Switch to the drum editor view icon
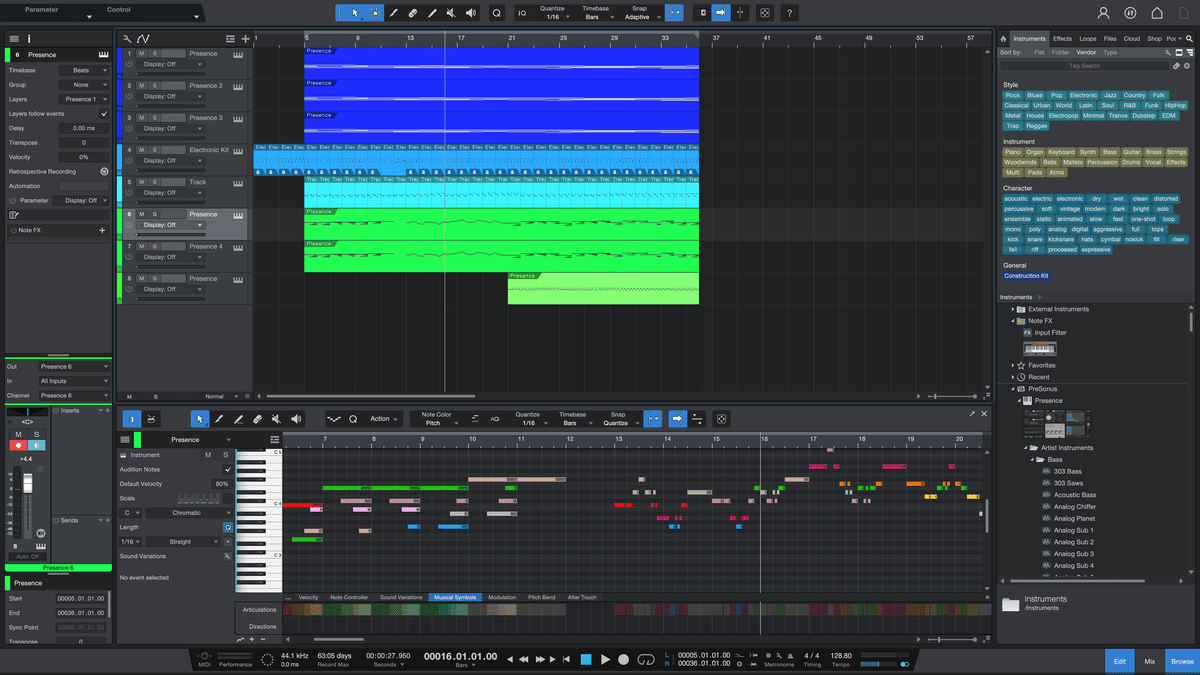This screenshot has width=1200, height=675. 151,419
